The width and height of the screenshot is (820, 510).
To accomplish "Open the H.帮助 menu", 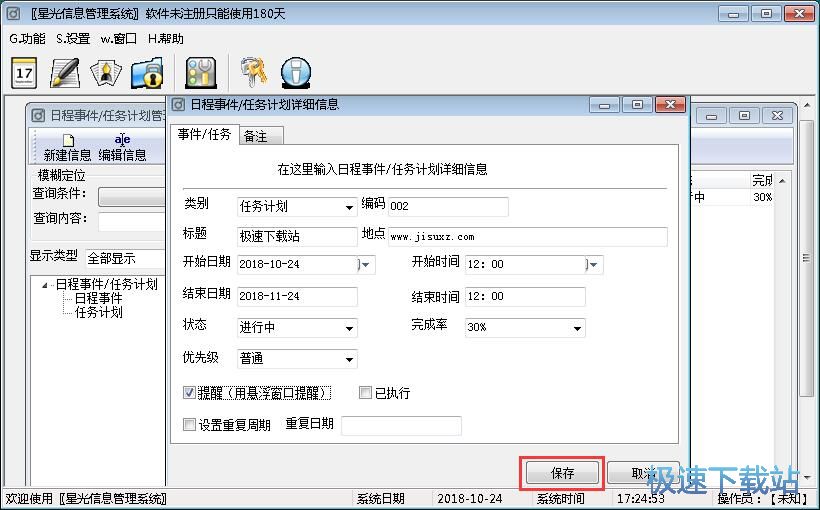I will coord(165,39).
